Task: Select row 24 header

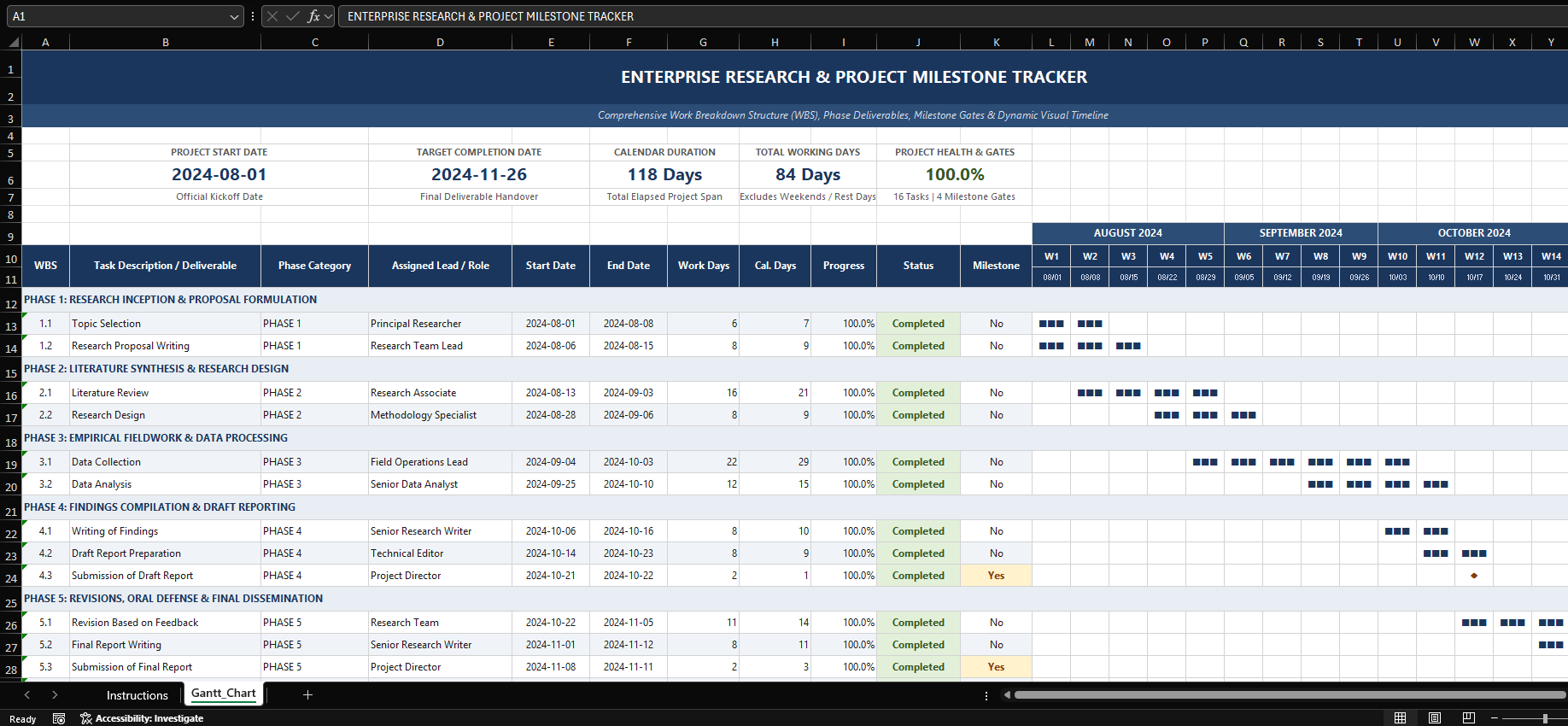Action: click(11, 577)
